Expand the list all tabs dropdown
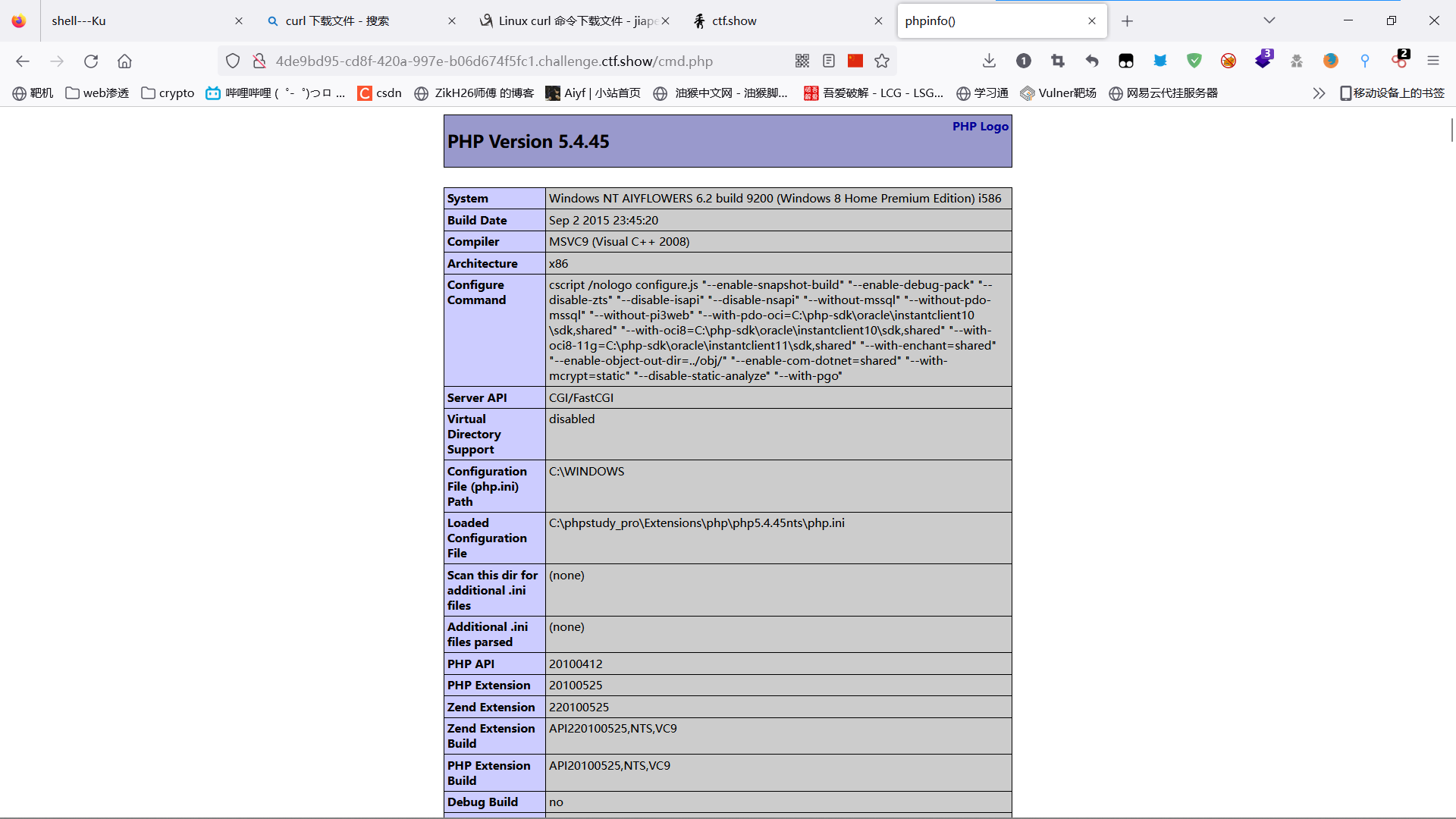This screenshot has width=1456, height=819. (x=1269, y=20)
